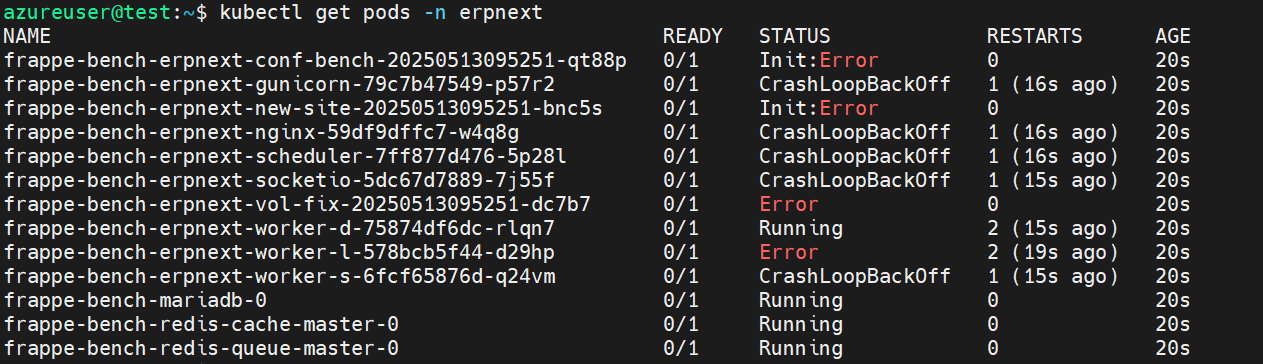Click the STATUS column header
The image size is (1263, 364).
click(795, 36)
